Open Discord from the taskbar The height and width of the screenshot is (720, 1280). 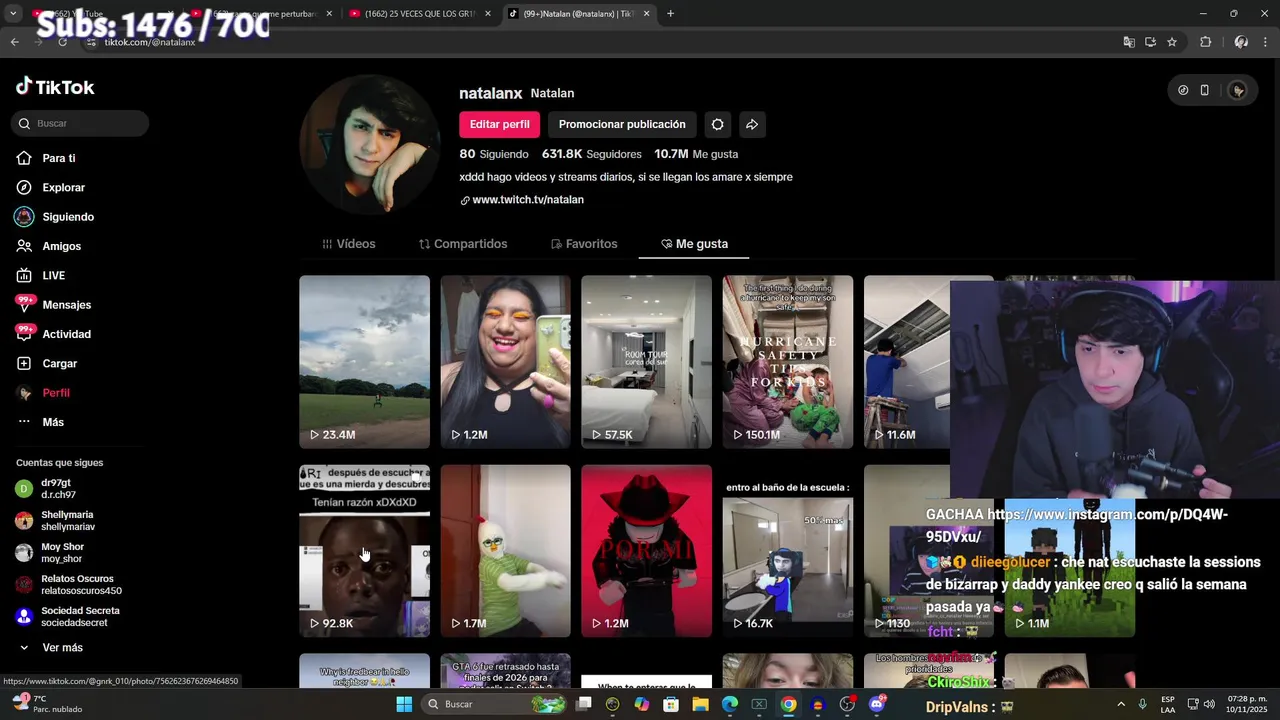[x=877, y=704]
